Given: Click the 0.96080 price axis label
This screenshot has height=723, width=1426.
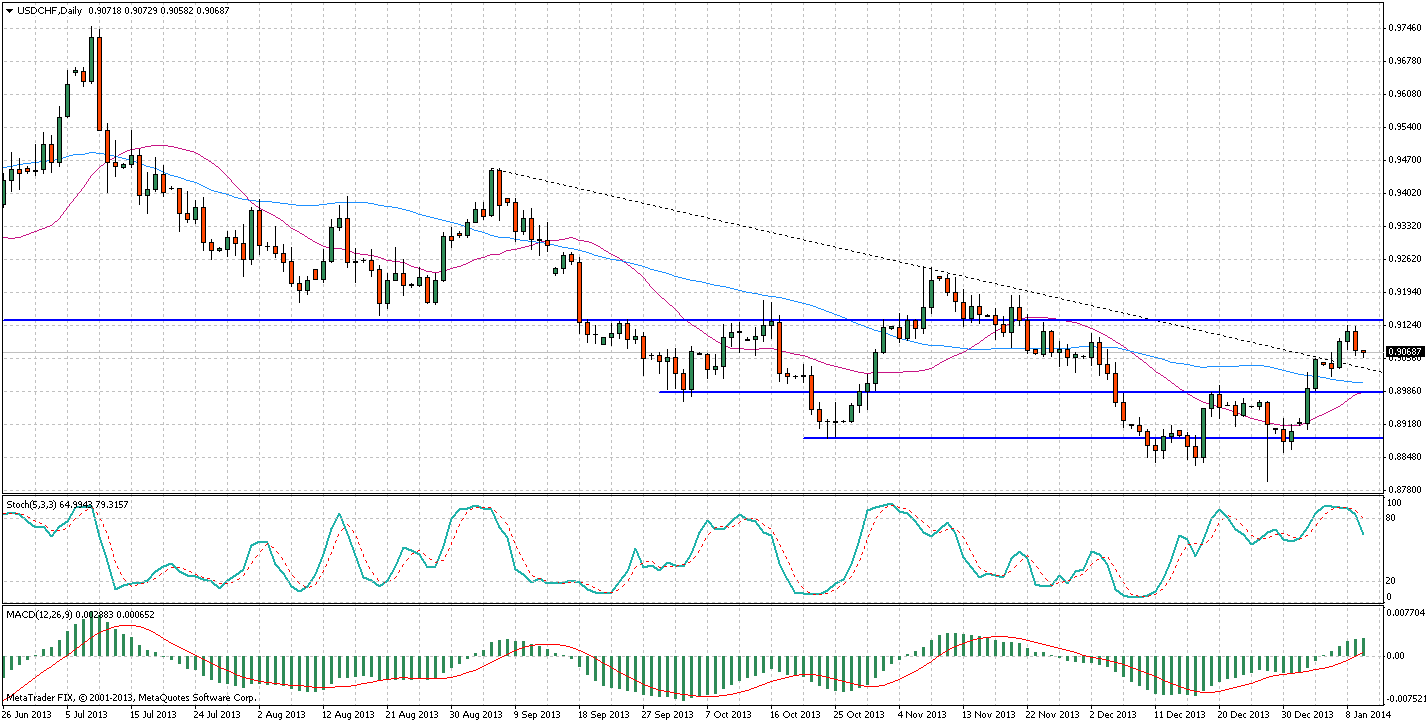Looking at the screenshot, I should click(x=1405, y=96).
